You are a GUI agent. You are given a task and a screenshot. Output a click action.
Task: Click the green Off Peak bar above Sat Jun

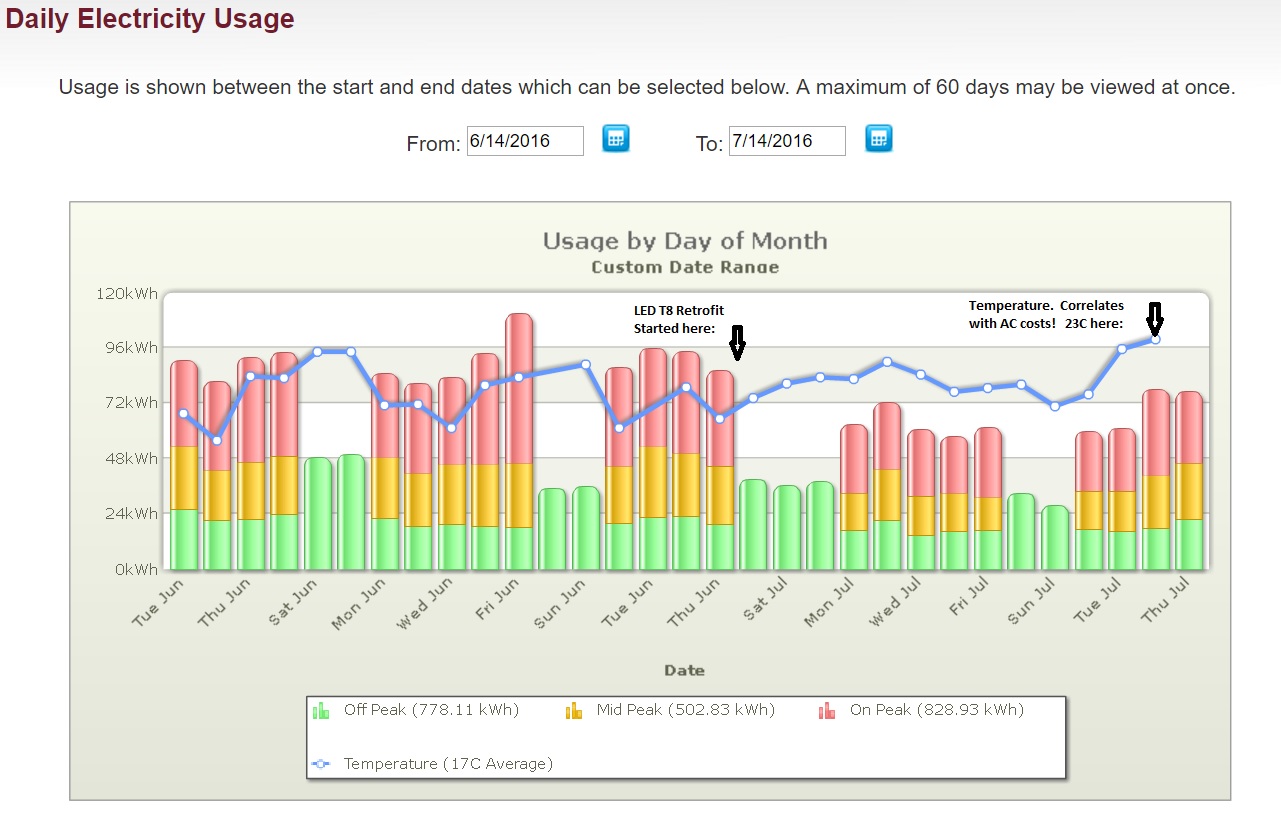[x=317, y=513]
